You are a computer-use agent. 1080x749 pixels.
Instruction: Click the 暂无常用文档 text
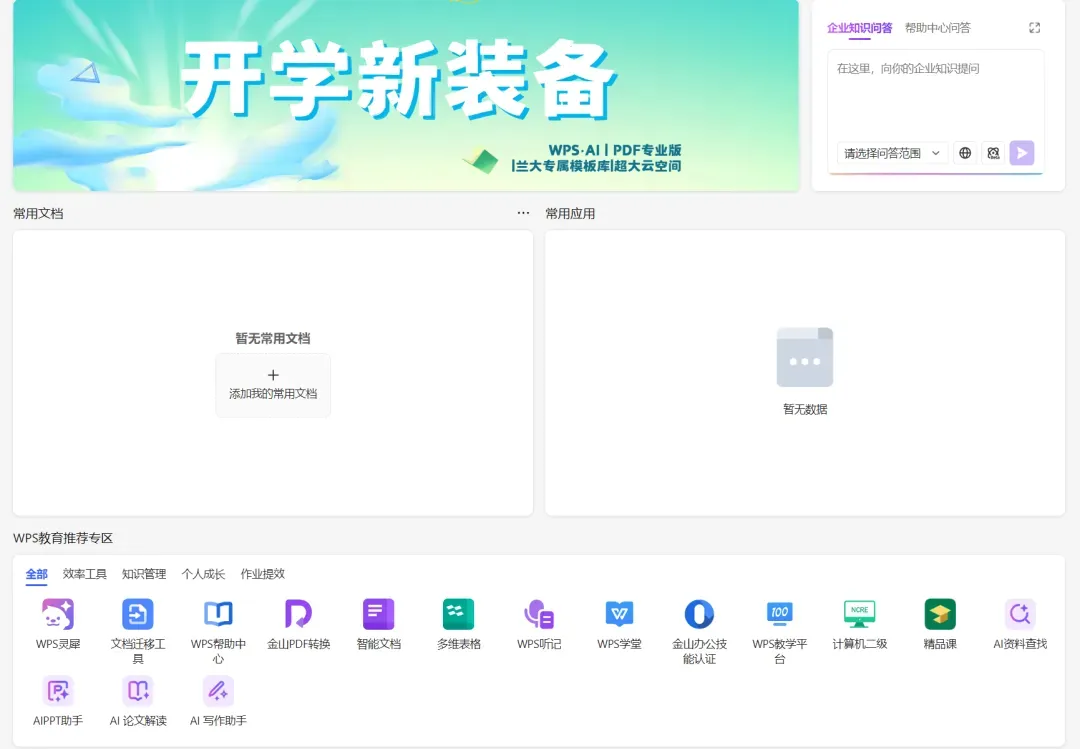coord(273,338)
